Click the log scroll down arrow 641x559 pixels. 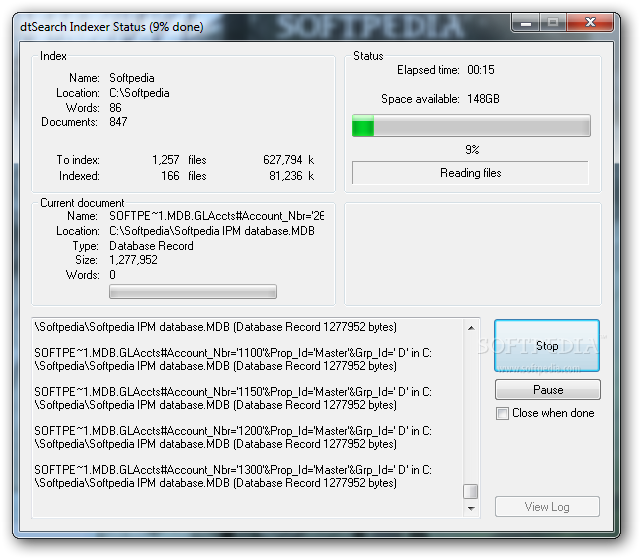tap(471, 509)
